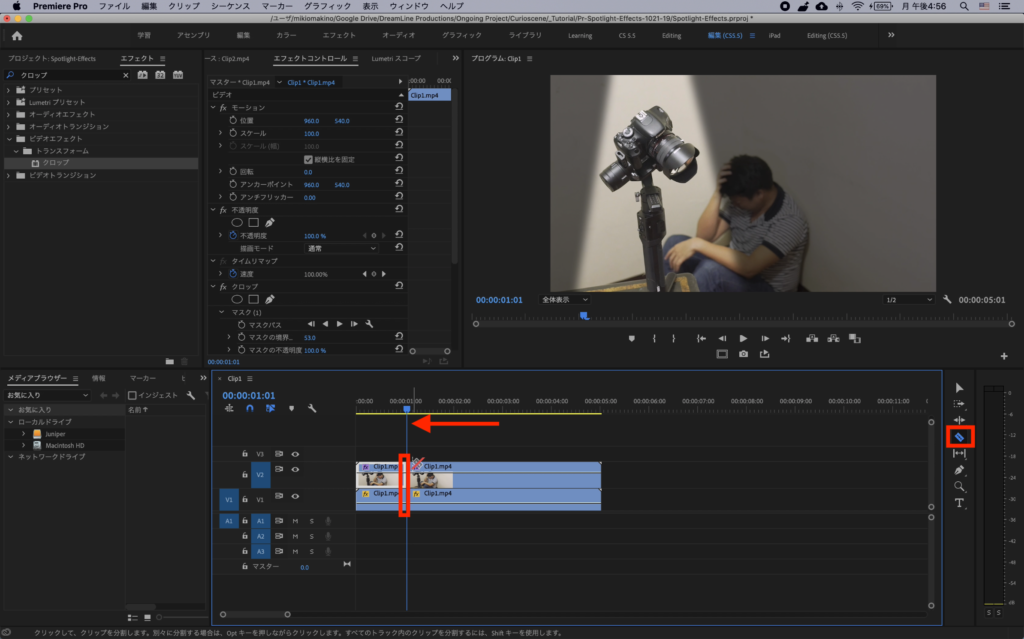Hide track V2 with the eye icon
1024x639 pixels.
tap(295, 469)
